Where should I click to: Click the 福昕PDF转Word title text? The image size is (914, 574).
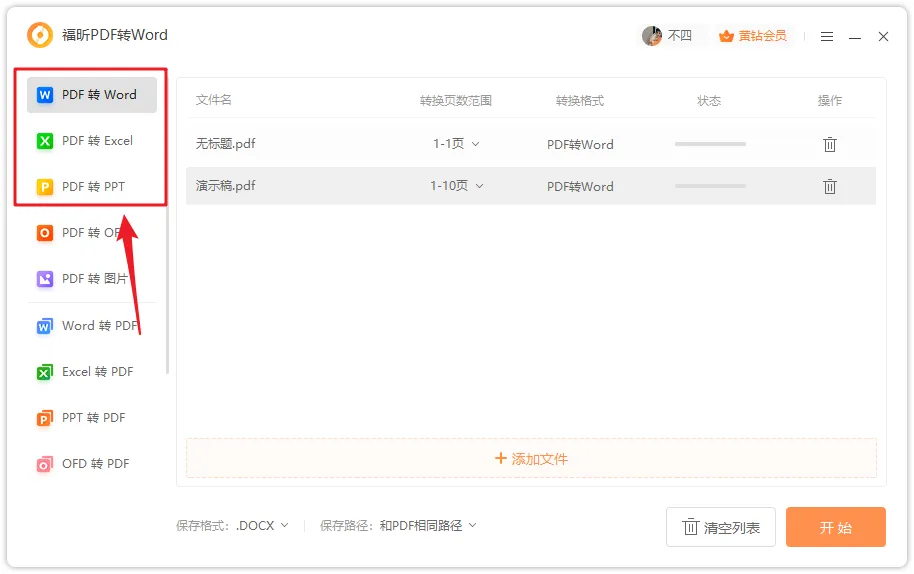pyautogui.click(x=115, y=35)
